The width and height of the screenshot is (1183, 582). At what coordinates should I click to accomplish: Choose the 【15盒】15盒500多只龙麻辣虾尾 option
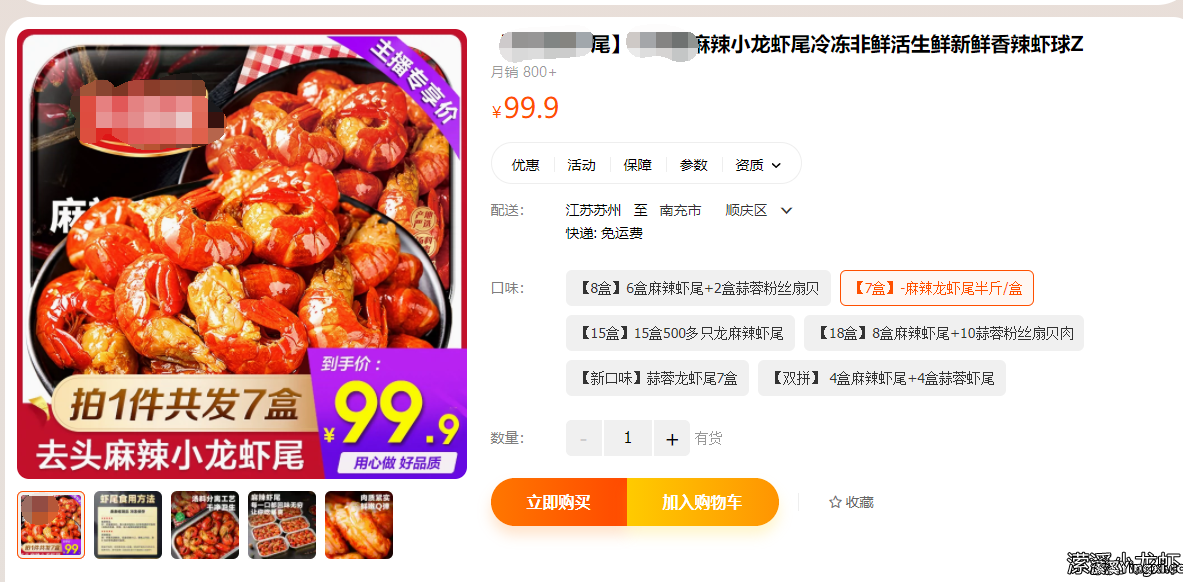(681, 333)
